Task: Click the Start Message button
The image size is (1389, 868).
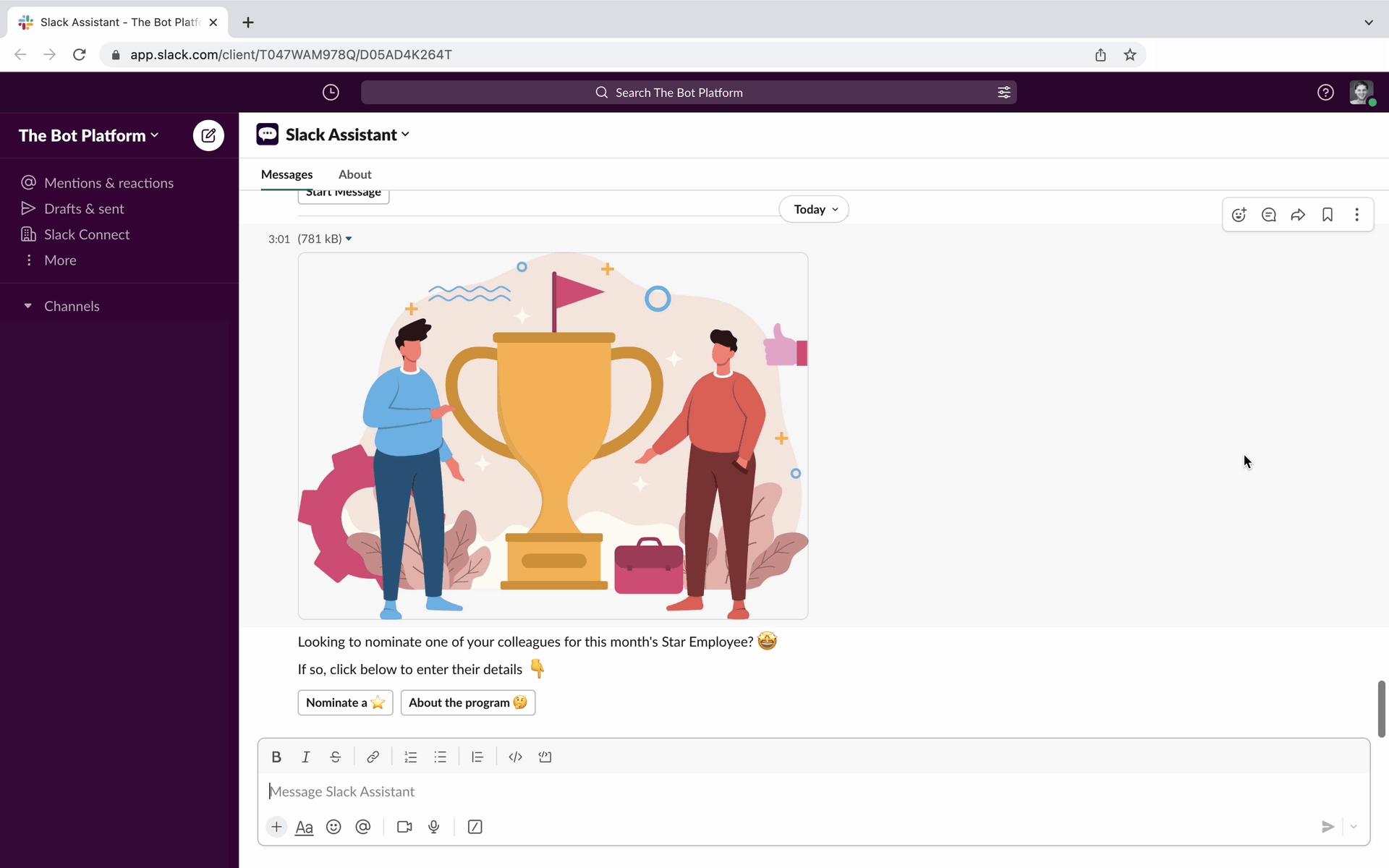Action: pos(344,195)
